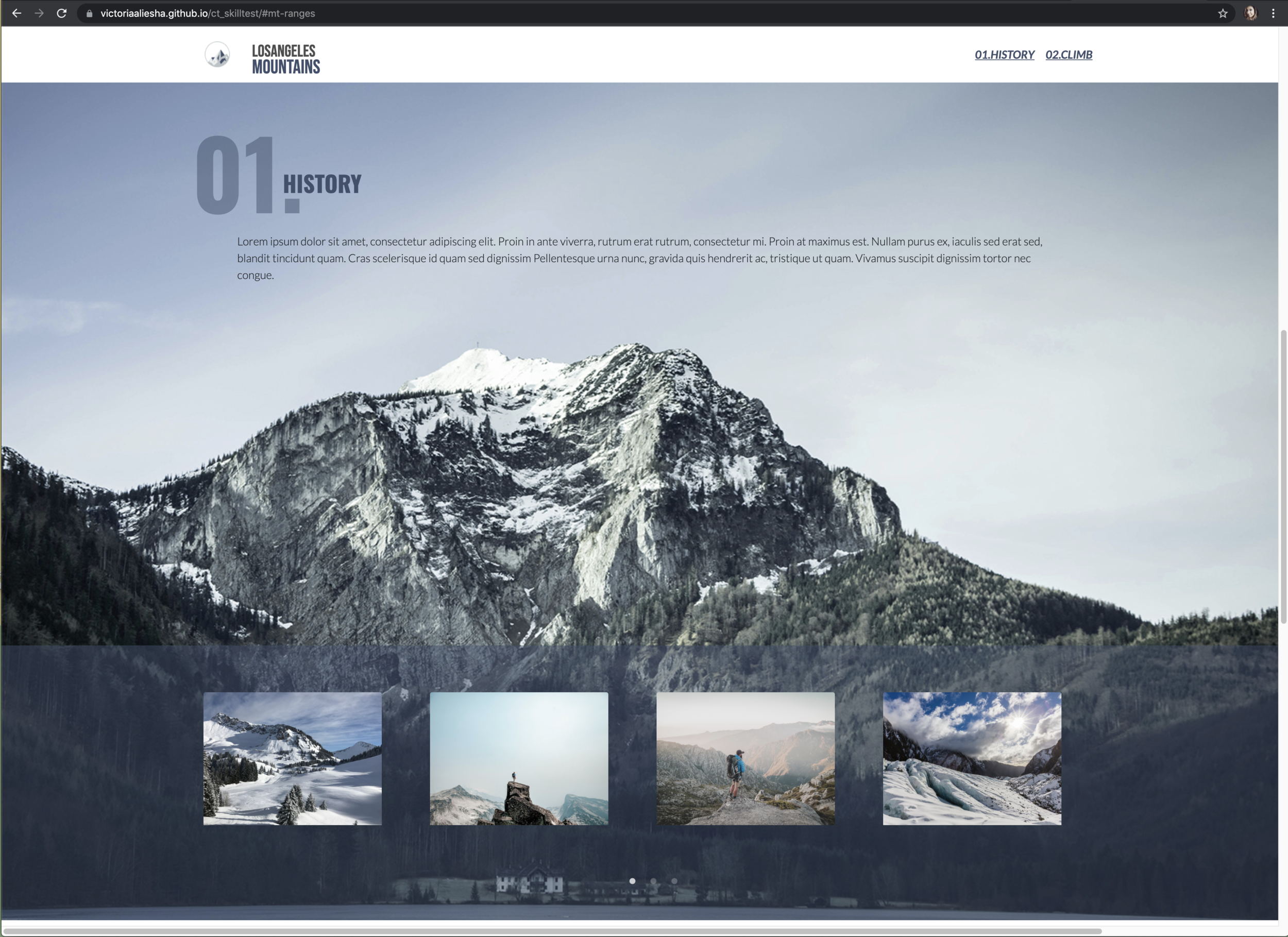Viewport: 1288px width, 937px height.
Task: Open Chrome three-dot menu
Action: coord(1273,13)
